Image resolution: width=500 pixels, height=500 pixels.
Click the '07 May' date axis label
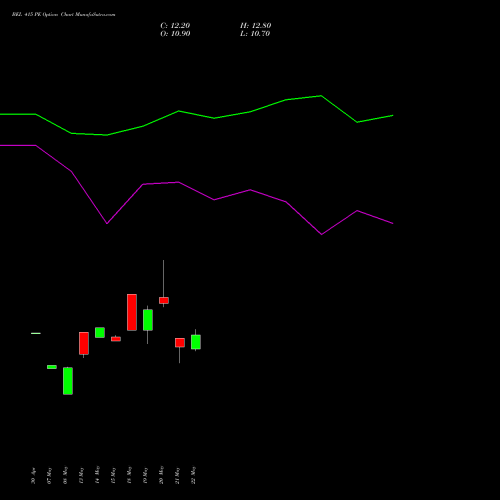pyautogui.click(x=49, y=476)
